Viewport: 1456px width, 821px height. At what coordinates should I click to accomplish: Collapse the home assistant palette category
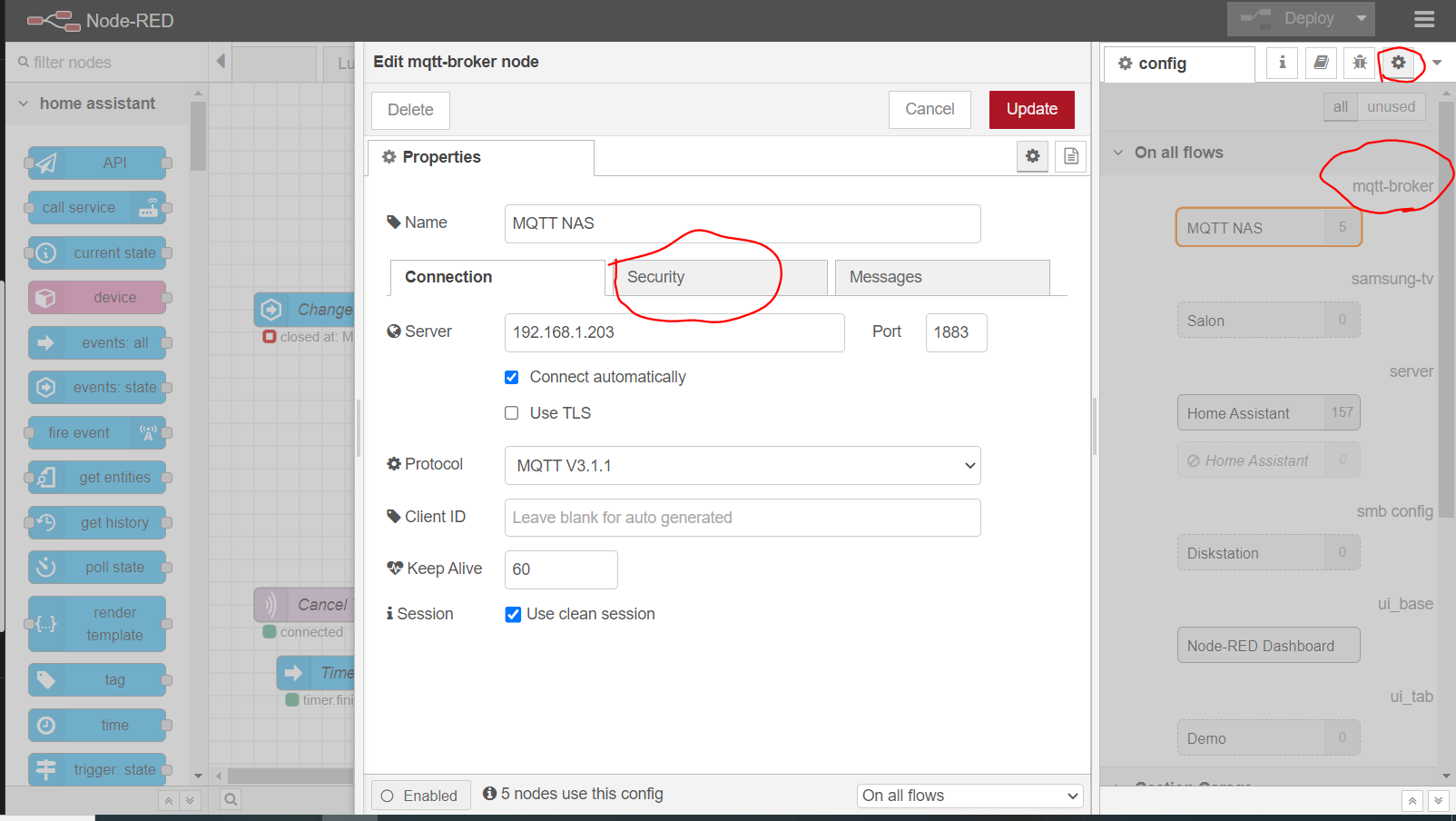97,104
